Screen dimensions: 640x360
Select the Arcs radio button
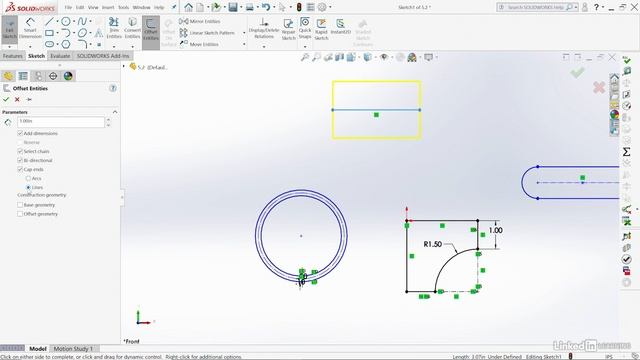pyautogui.click(x=28, y=178)
